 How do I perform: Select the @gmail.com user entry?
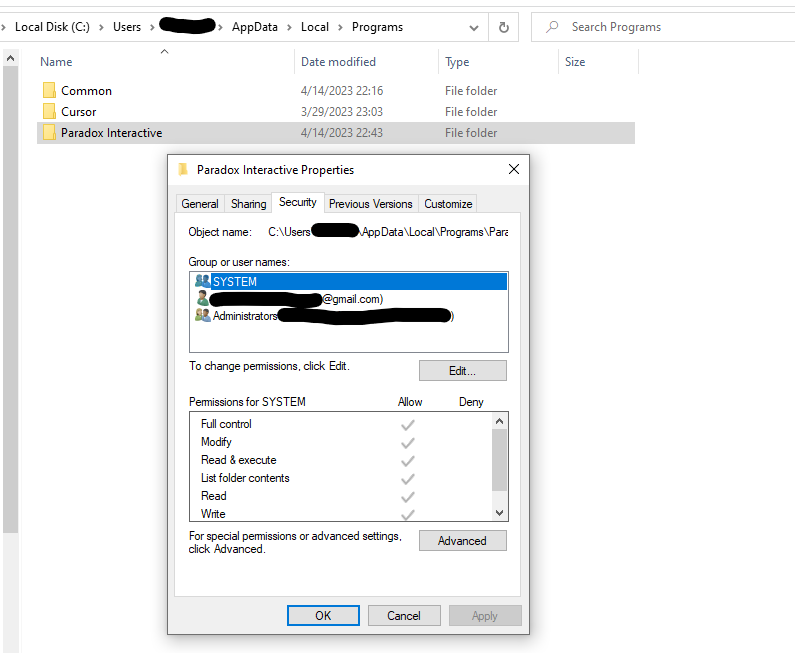(x=349, y=299)
